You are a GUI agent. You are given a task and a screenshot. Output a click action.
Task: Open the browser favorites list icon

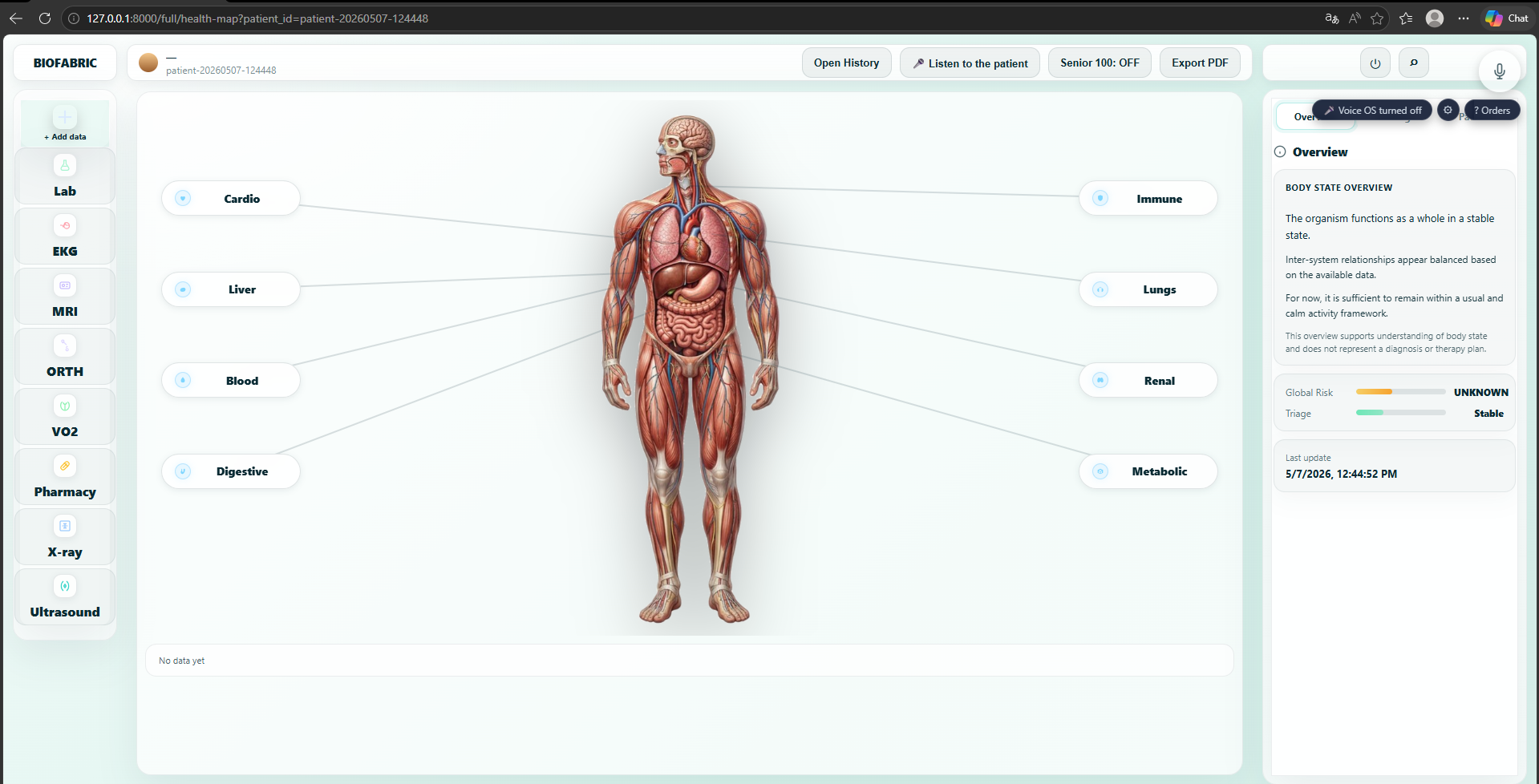[x=1406, y=18]
